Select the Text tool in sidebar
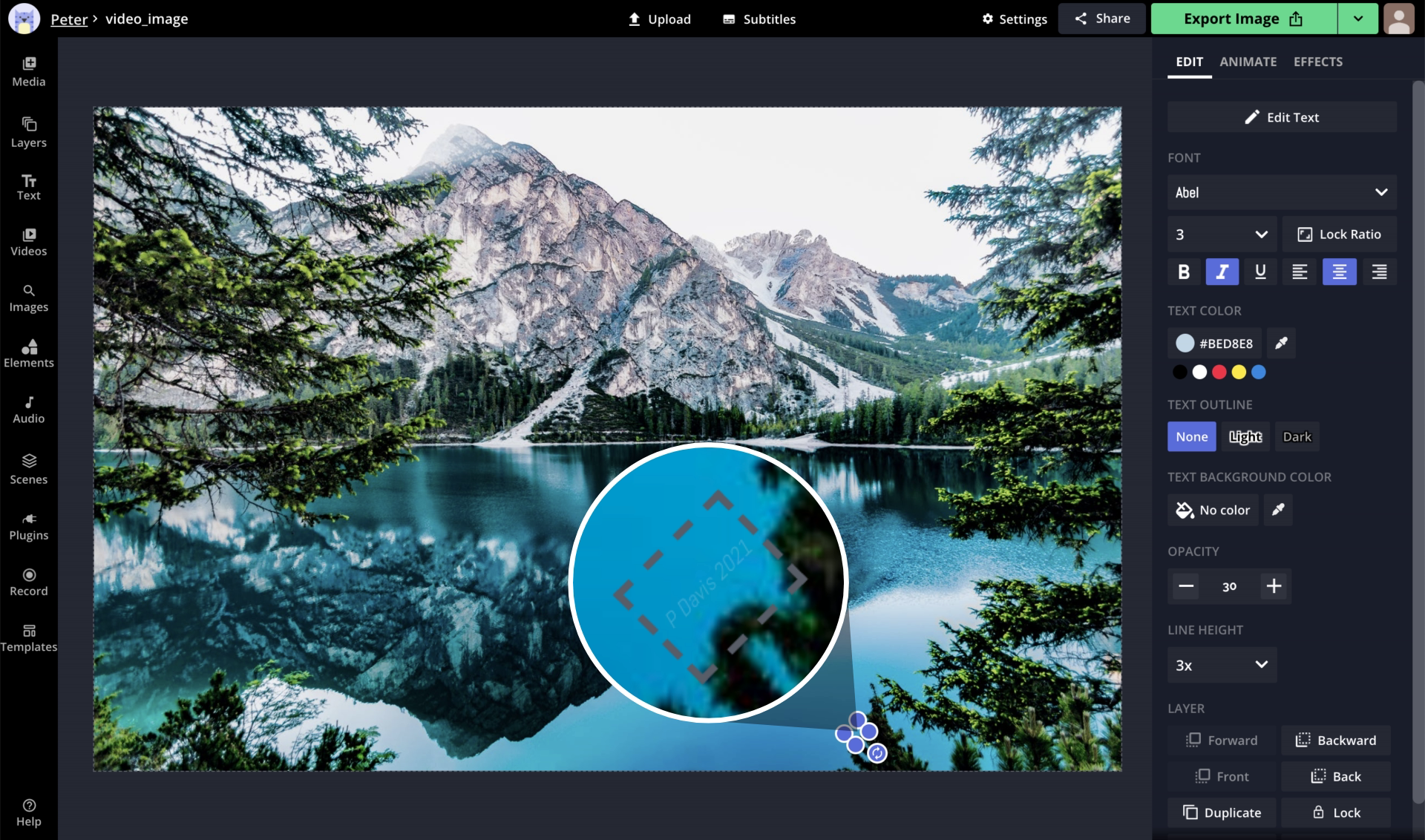 pos(28,186)
